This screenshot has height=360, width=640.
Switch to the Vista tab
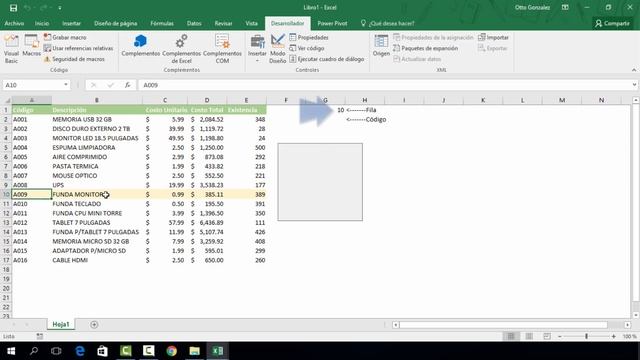[251, 23]
